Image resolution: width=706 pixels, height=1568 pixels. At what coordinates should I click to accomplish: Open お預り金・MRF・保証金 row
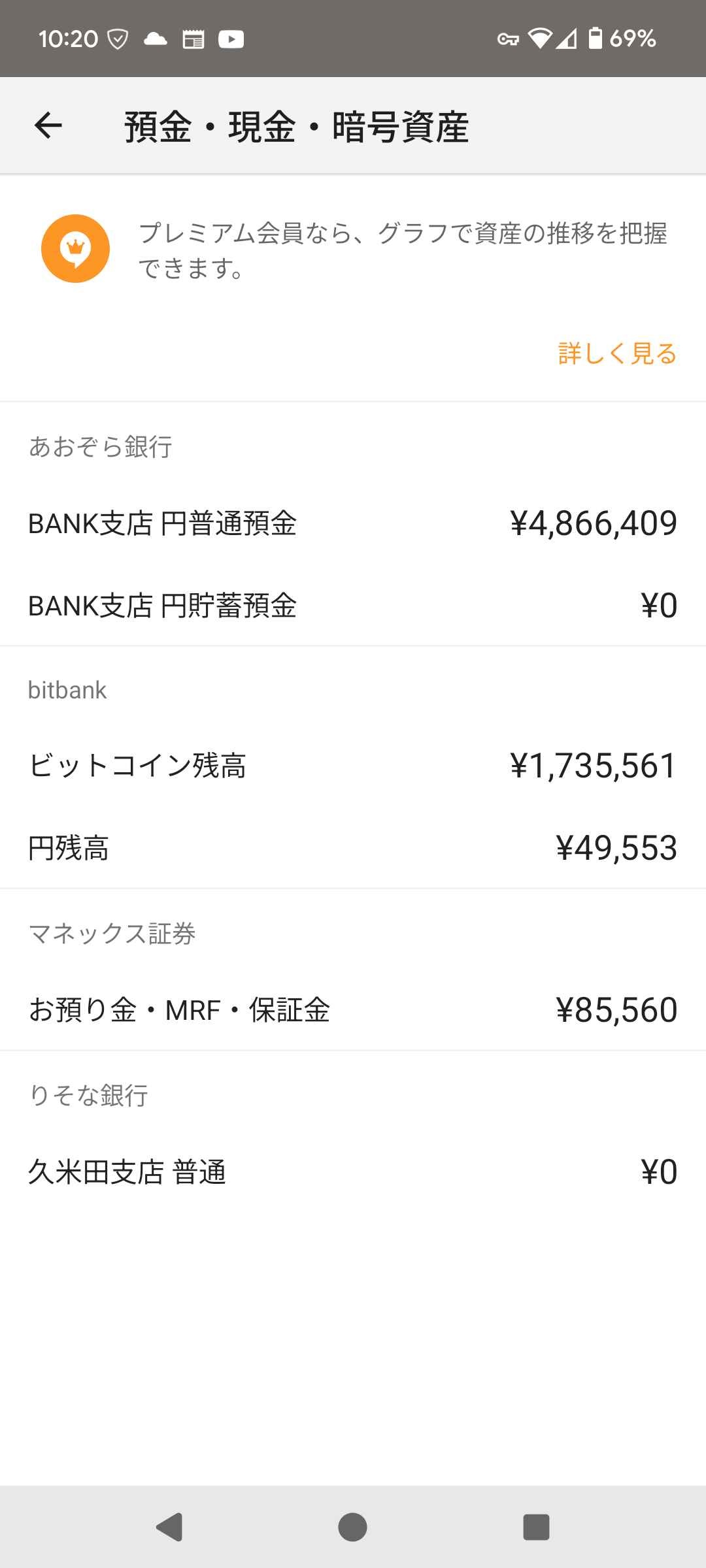point(353,1010)
